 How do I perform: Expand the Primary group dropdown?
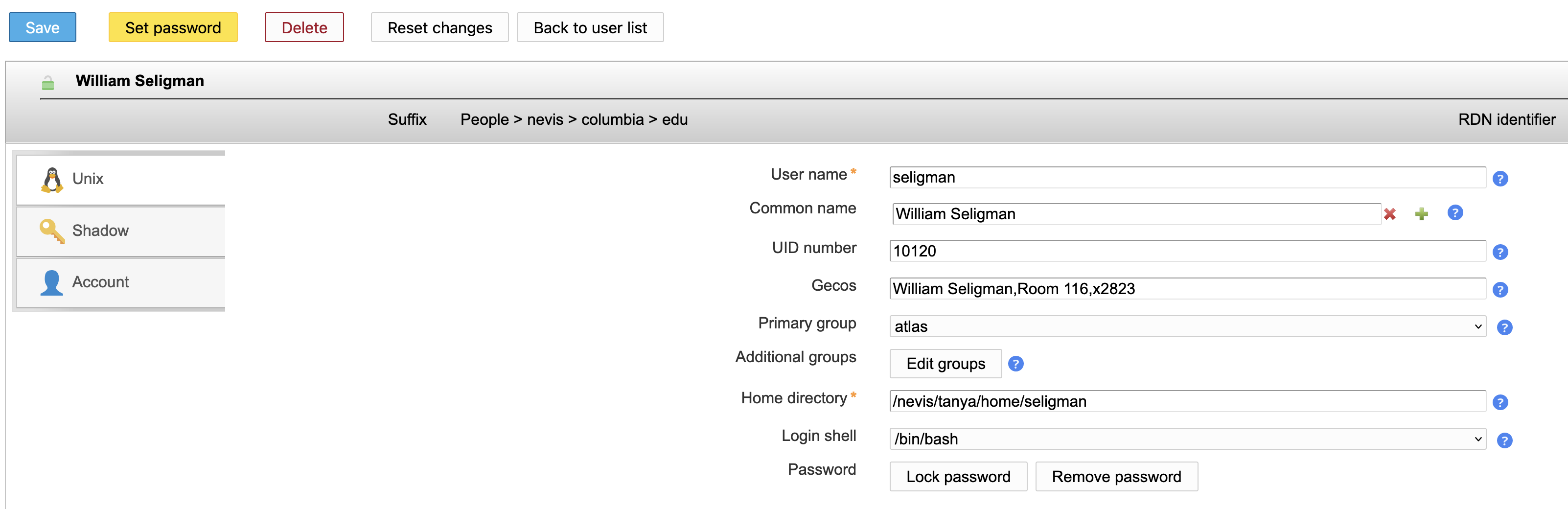point(1187,326)
